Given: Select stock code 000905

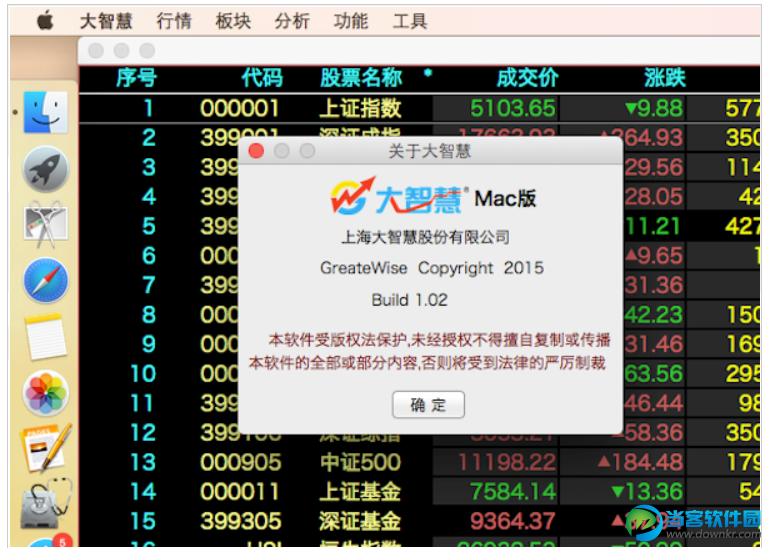Looking at the screenshot, I should coord(241,462).
